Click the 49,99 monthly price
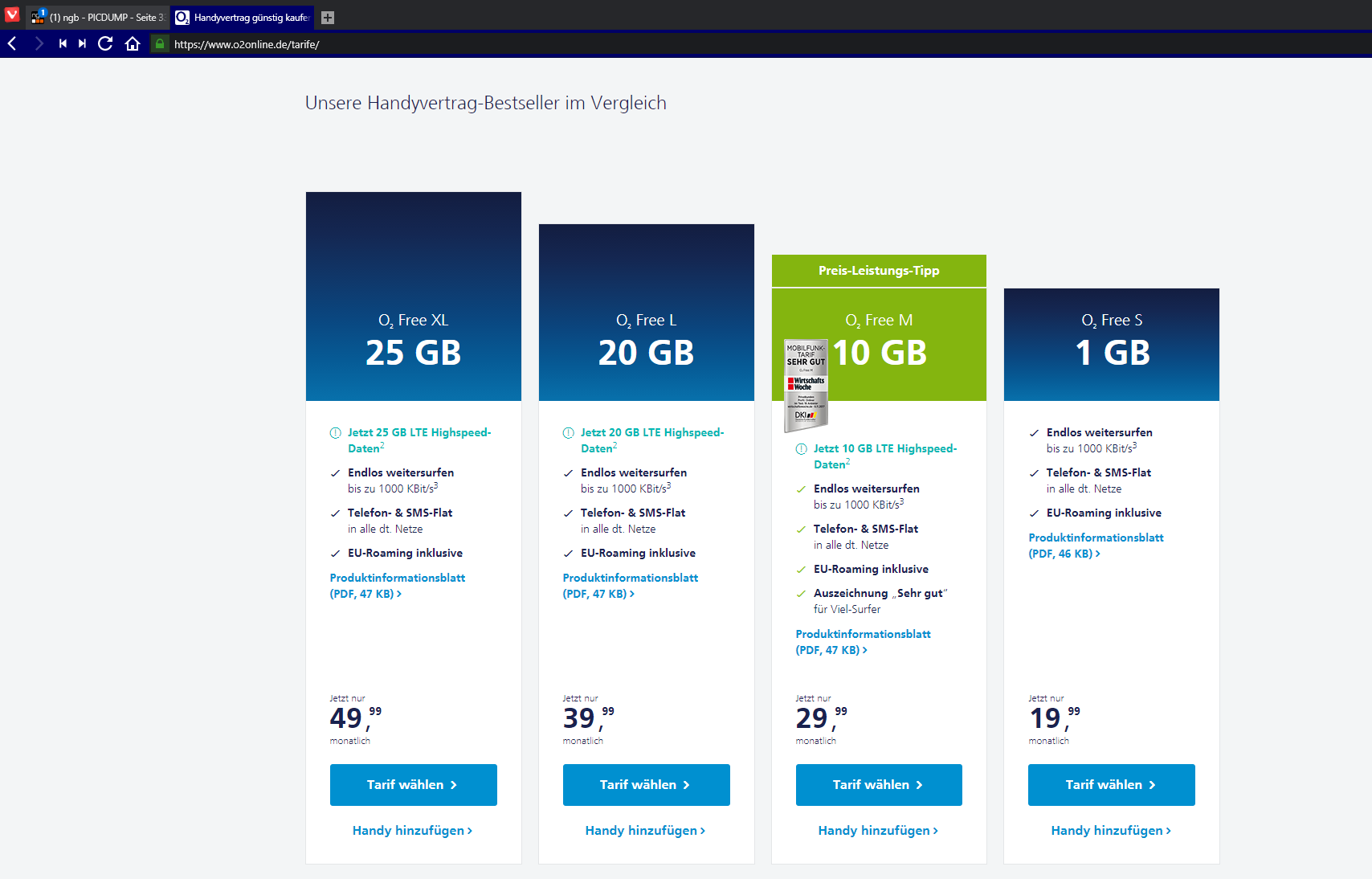The width and height of the screenshot is (1372, 879). pyautogui.click(x=356, y=719)
